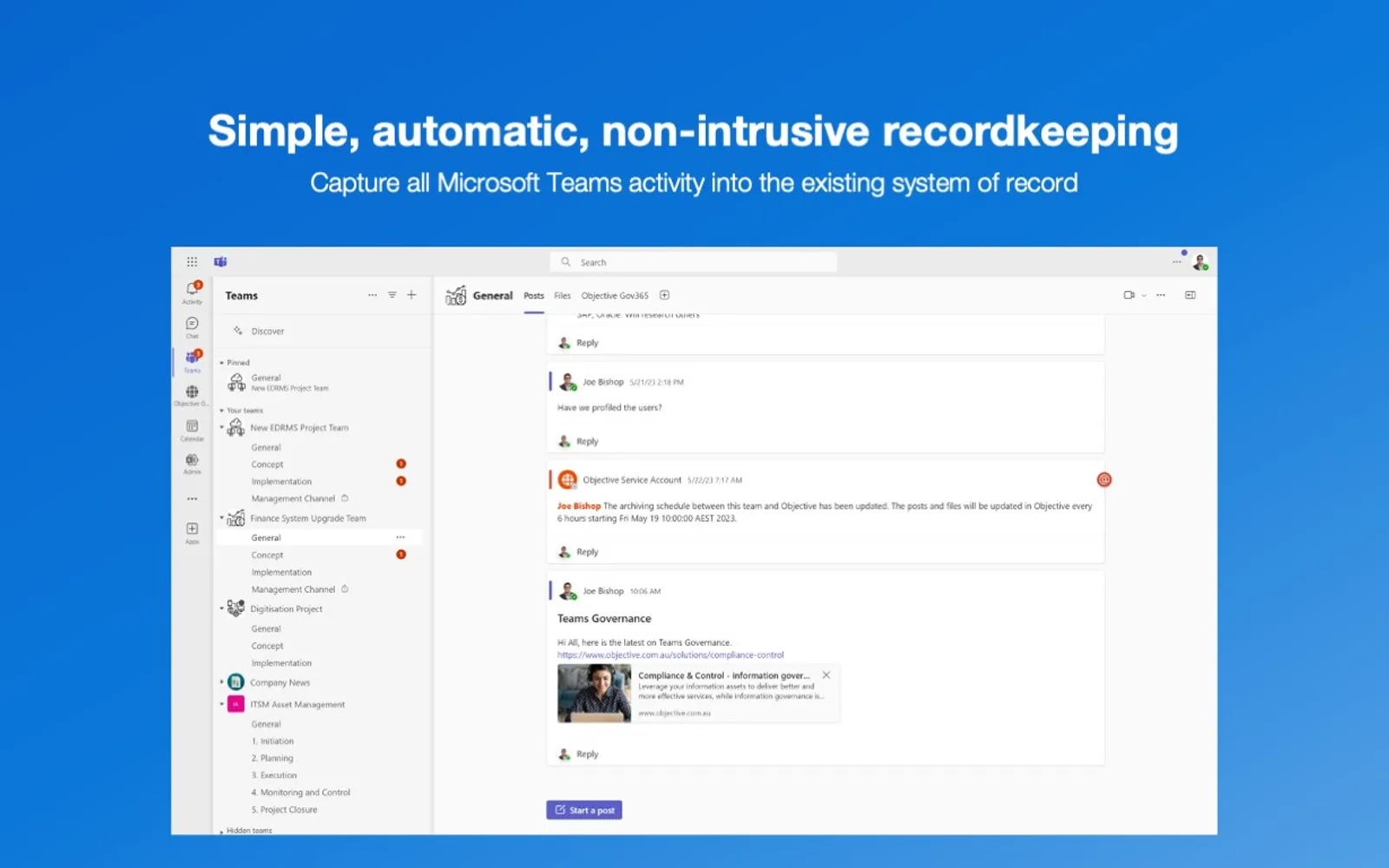Click the settings and more ellipsis near avatar

tap(1176, 262)
